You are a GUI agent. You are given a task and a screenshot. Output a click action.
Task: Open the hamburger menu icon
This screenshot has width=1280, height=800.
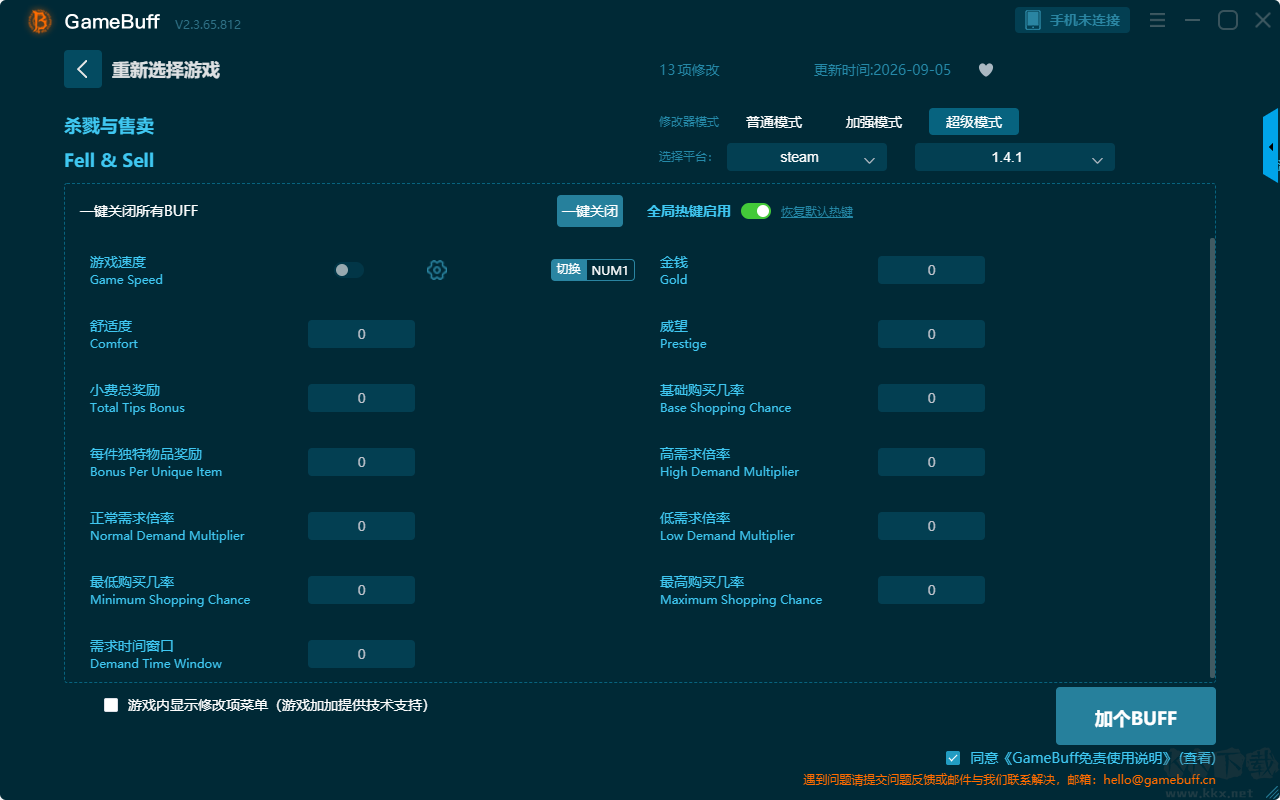[1157, 20]
